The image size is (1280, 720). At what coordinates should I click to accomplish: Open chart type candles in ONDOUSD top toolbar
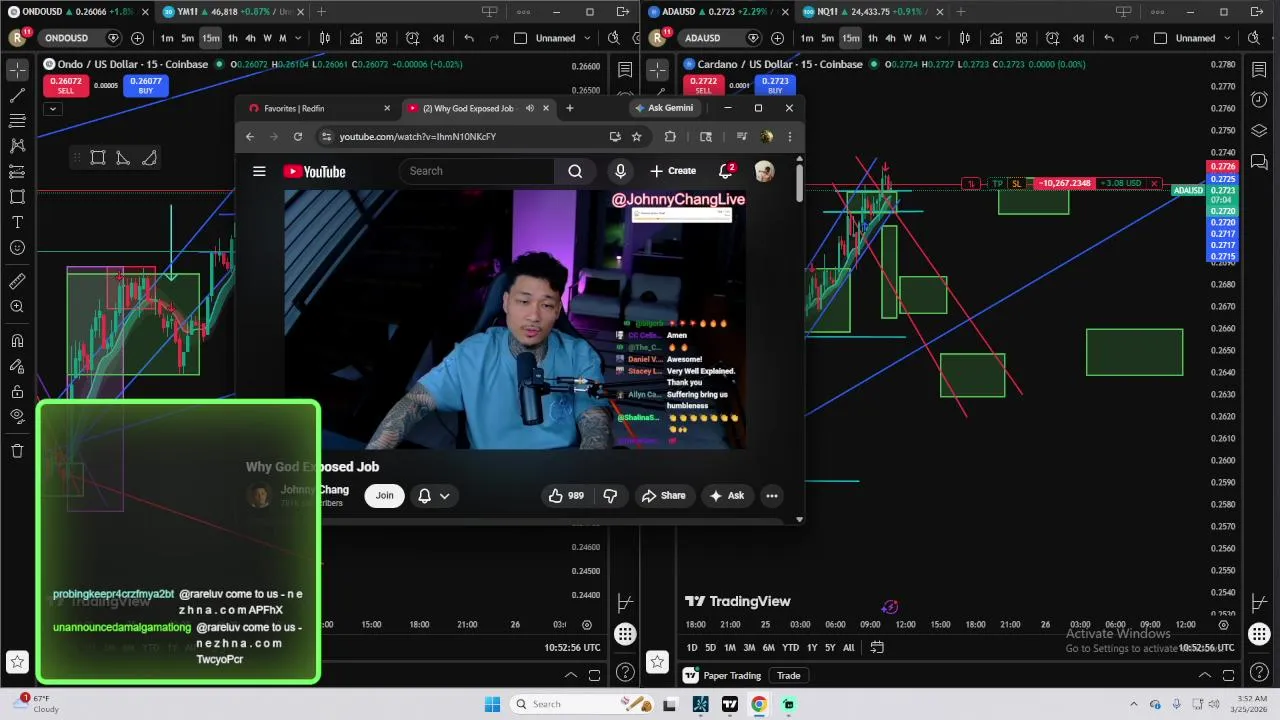tap(325, 38)
